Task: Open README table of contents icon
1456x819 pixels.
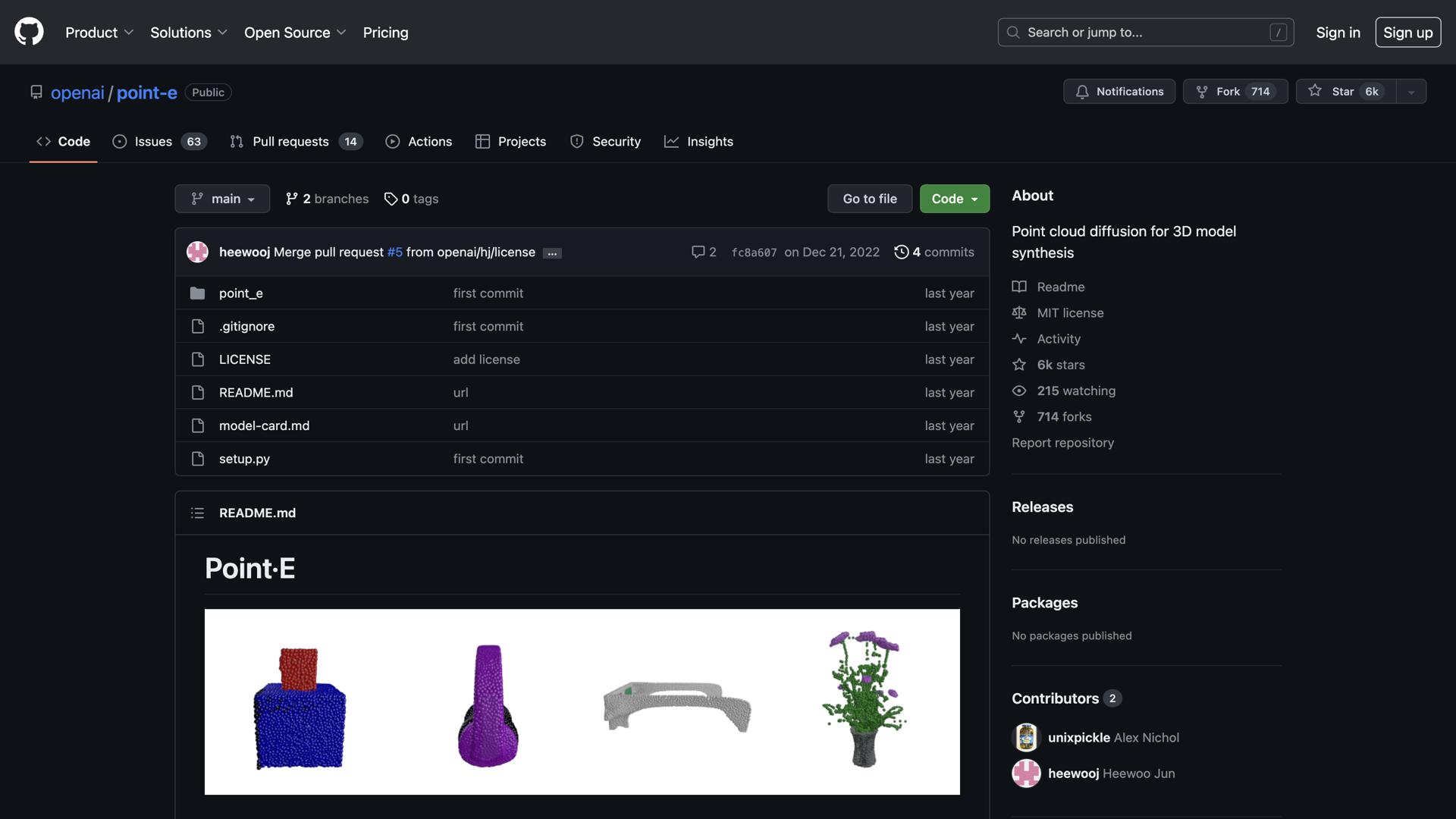Action: point(197,513)
